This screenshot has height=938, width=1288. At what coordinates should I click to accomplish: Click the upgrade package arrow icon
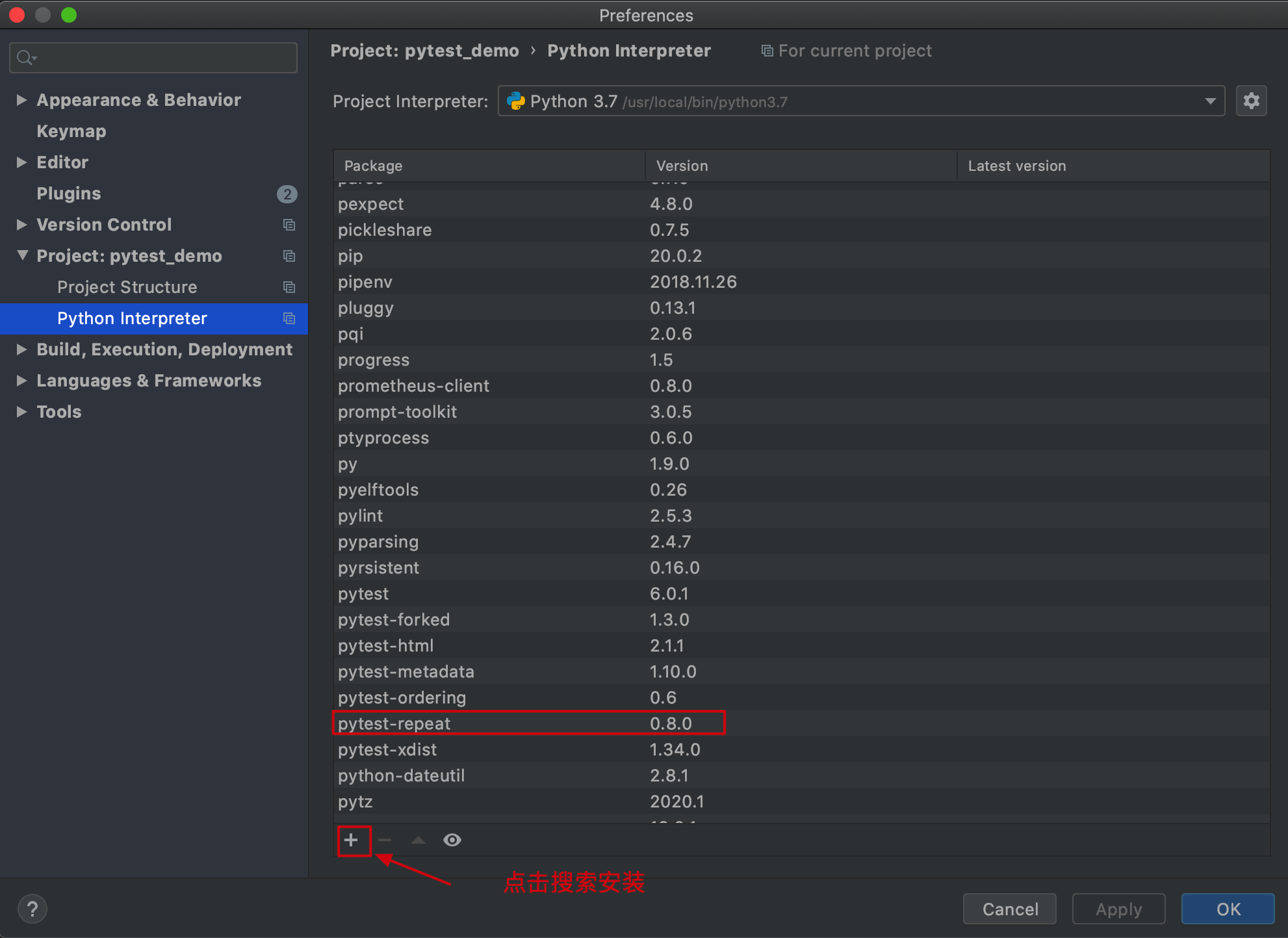(x=419, y=840)
